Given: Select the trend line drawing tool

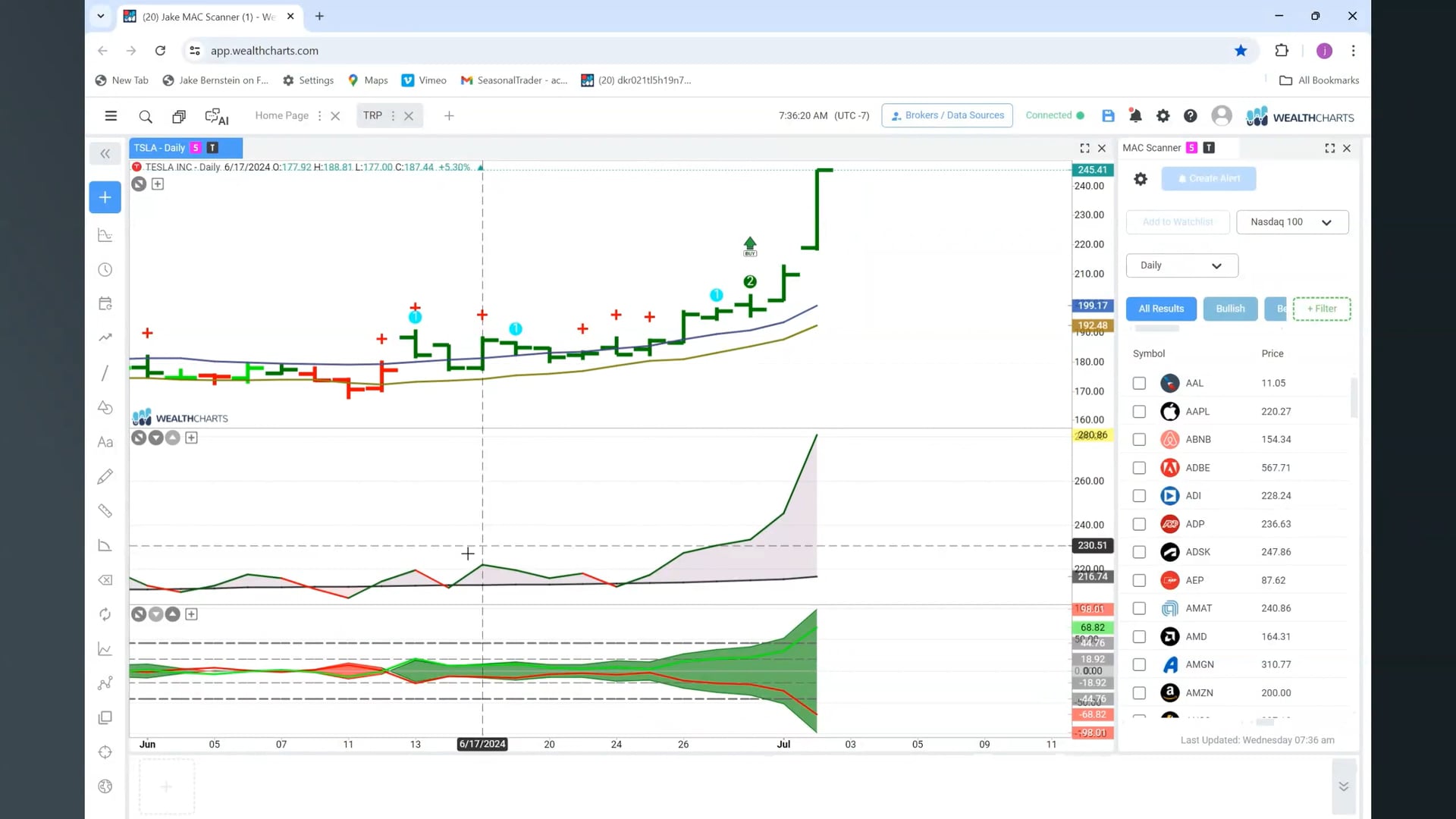Looking at the screenshot, I should [x=105, y=373].
